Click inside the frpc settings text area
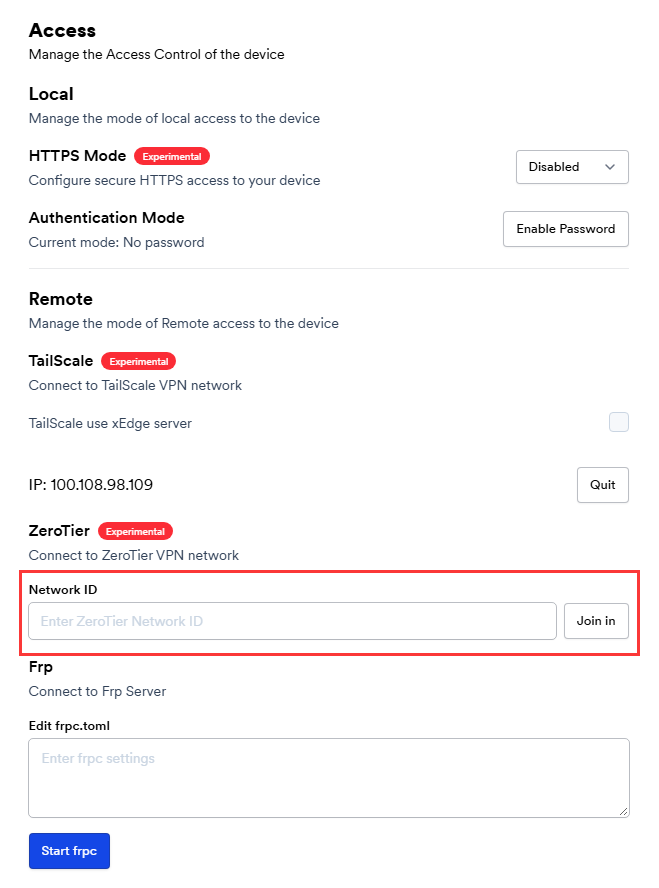The width and height of the screenshot is (659, 888). pyautogui.click(x=328, y=777)
